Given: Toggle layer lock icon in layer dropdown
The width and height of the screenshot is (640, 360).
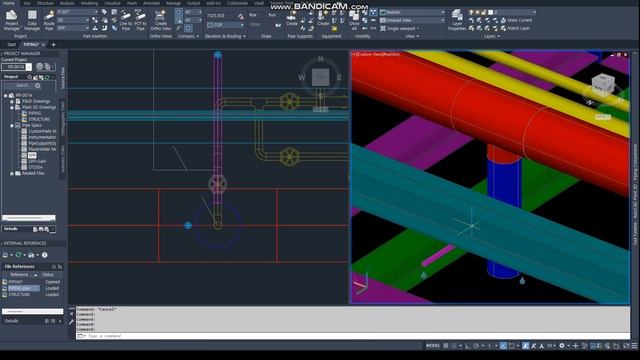Looking at the screenshot, I should tap(484, 12).
